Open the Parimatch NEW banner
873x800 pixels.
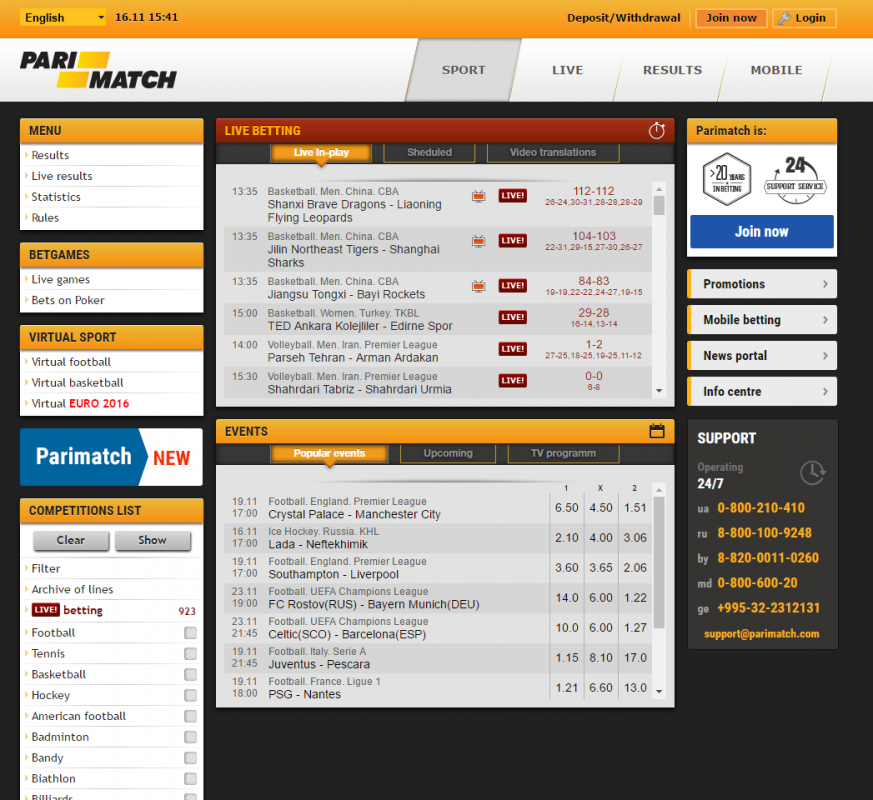(x=111, y=457)
